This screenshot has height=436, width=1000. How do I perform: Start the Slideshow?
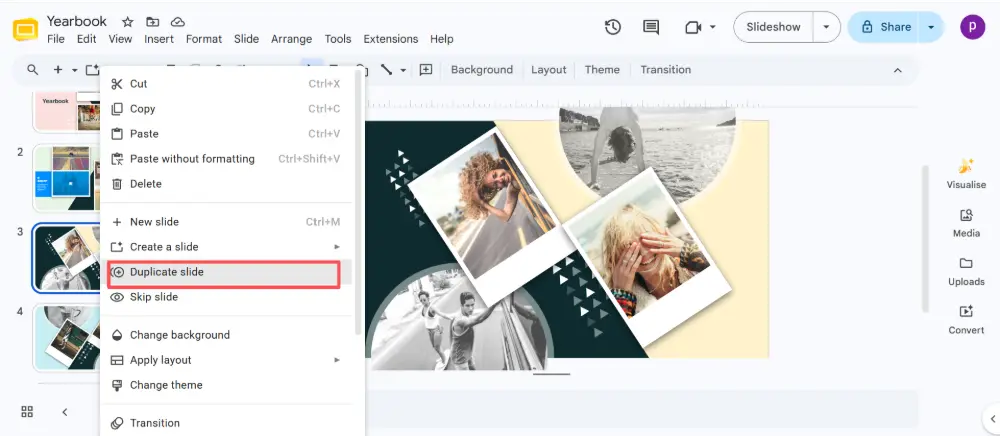(773, 27)
